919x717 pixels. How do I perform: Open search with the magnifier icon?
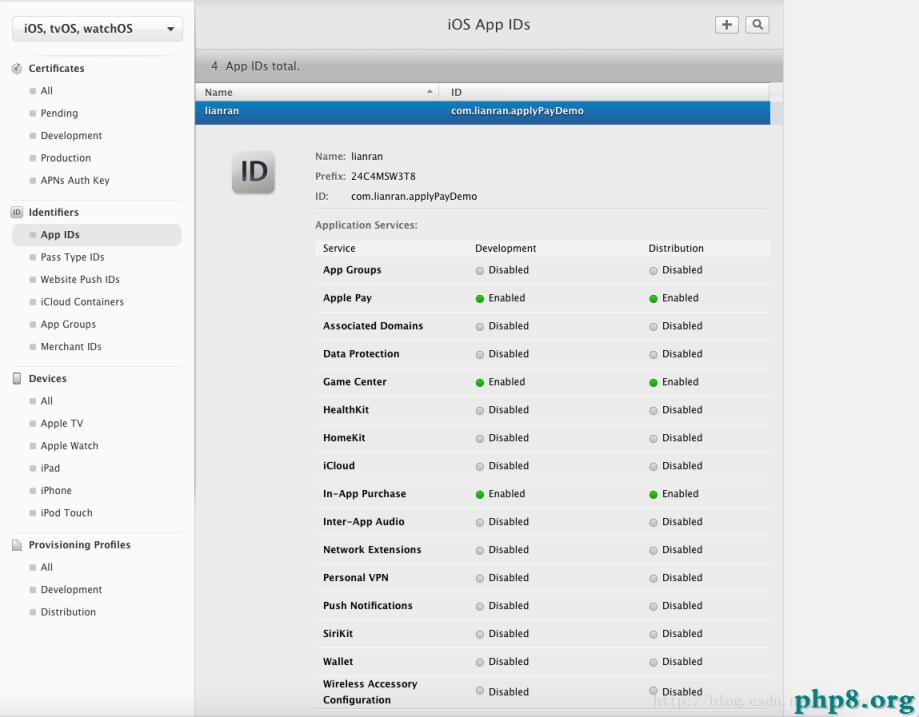click(x=757, y=25)
